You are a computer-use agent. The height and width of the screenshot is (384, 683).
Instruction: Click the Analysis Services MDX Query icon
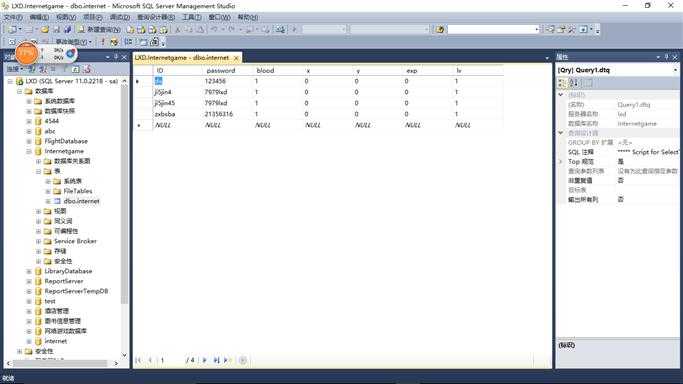[x=141, y=30]
